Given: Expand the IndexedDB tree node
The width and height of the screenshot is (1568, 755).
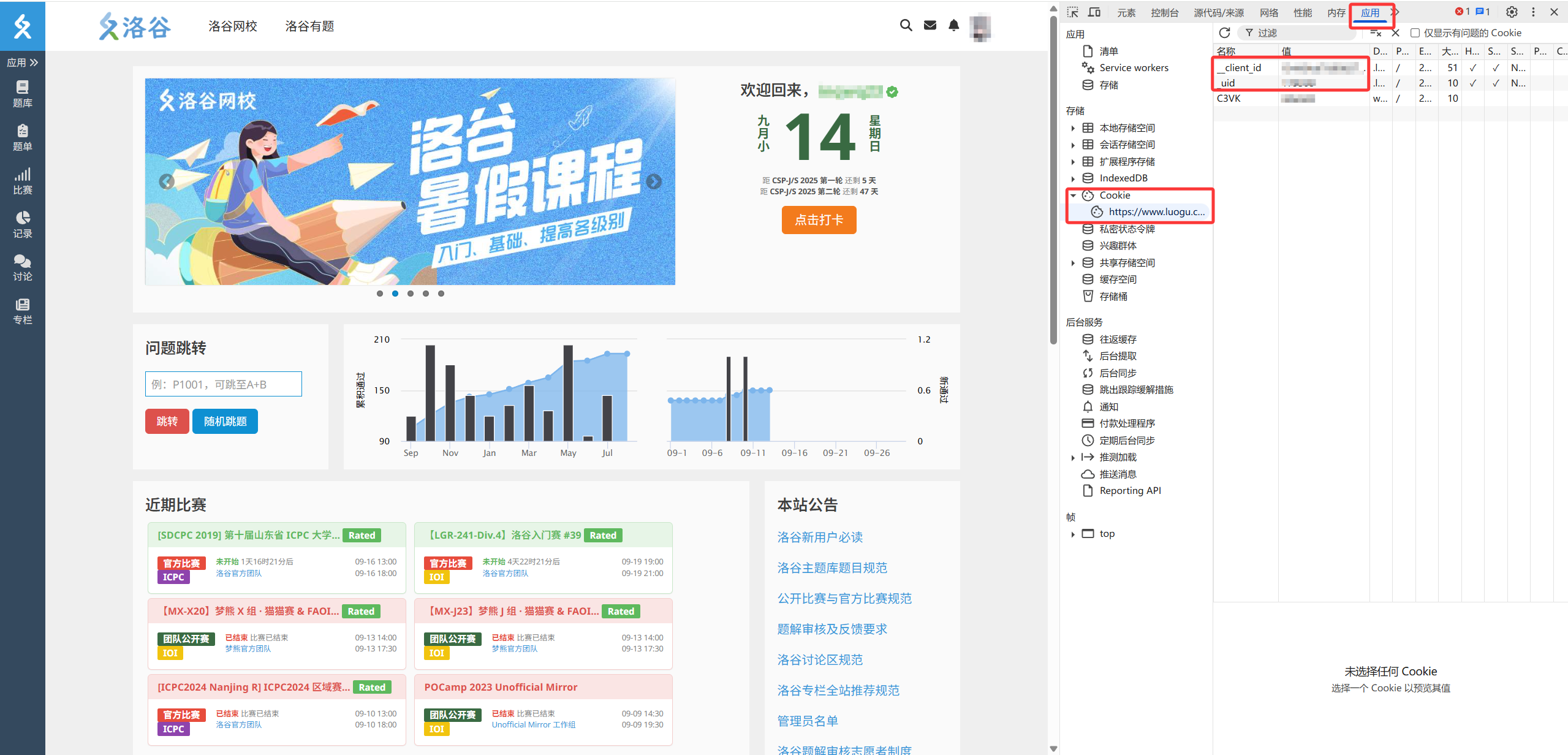Looking at the screenshot, I should [1073, 178].
